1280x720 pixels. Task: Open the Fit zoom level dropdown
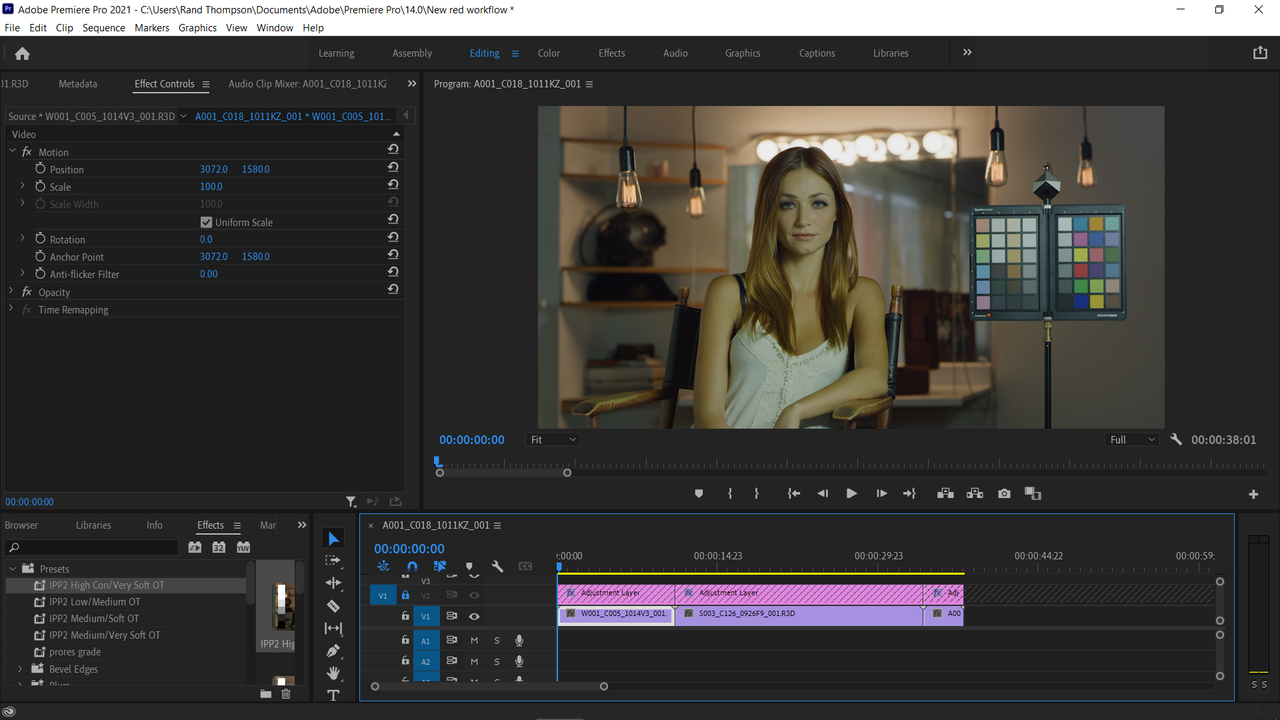tap(553, 440)
